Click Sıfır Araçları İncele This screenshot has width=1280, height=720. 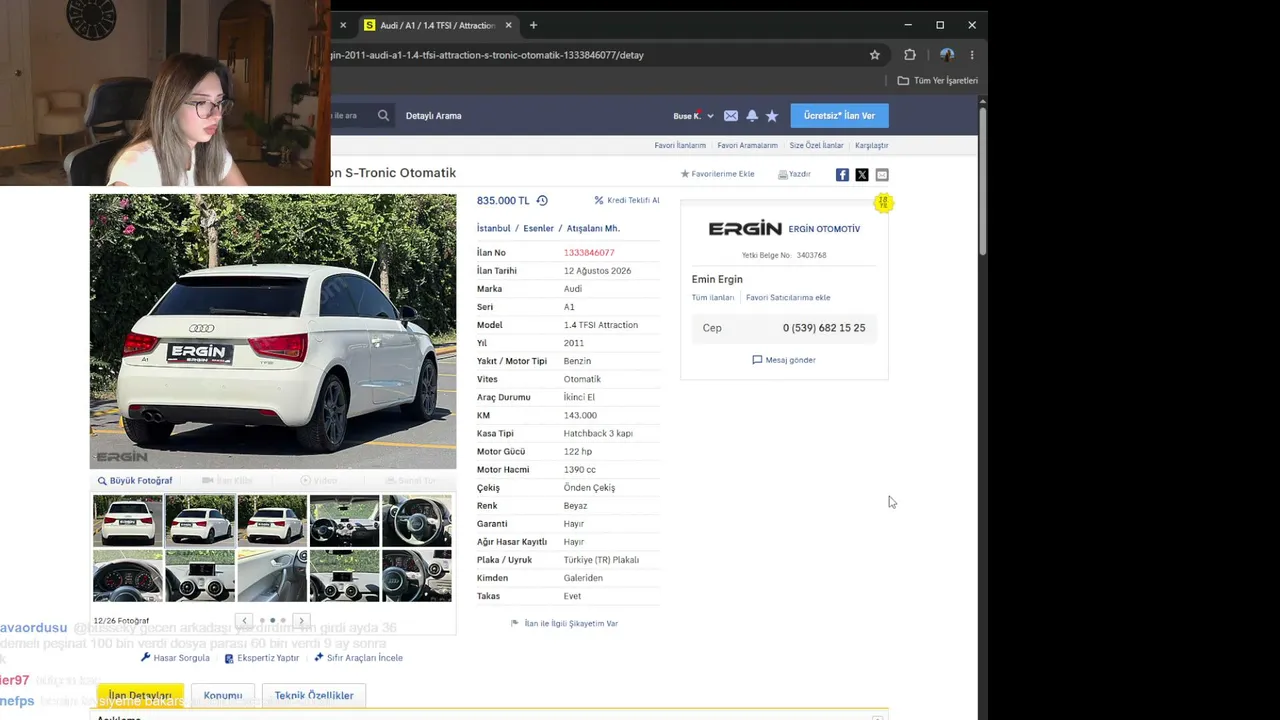pos(358,658)
